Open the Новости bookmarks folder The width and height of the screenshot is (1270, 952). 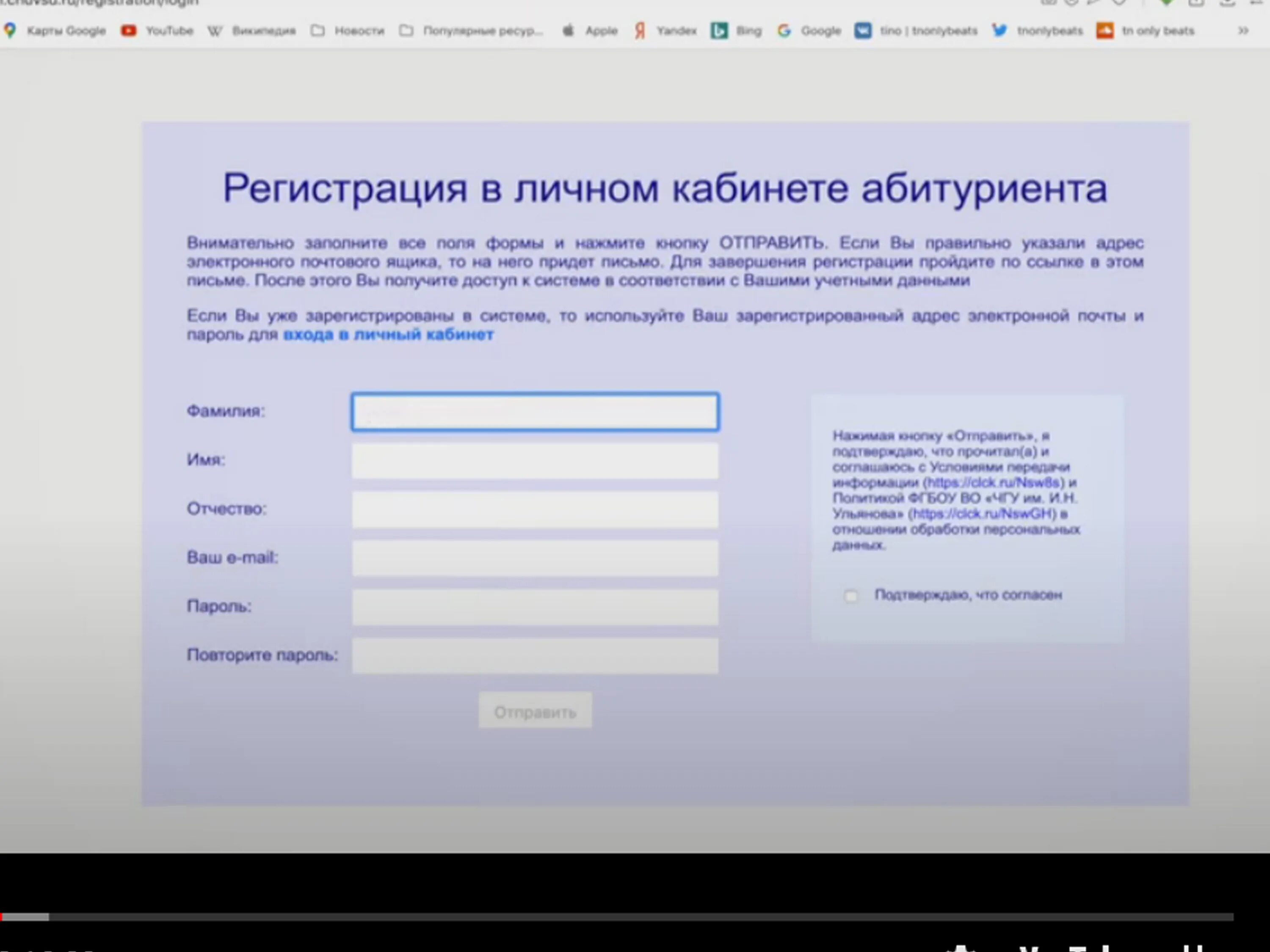pyautogui.click(x=348, y=30)
